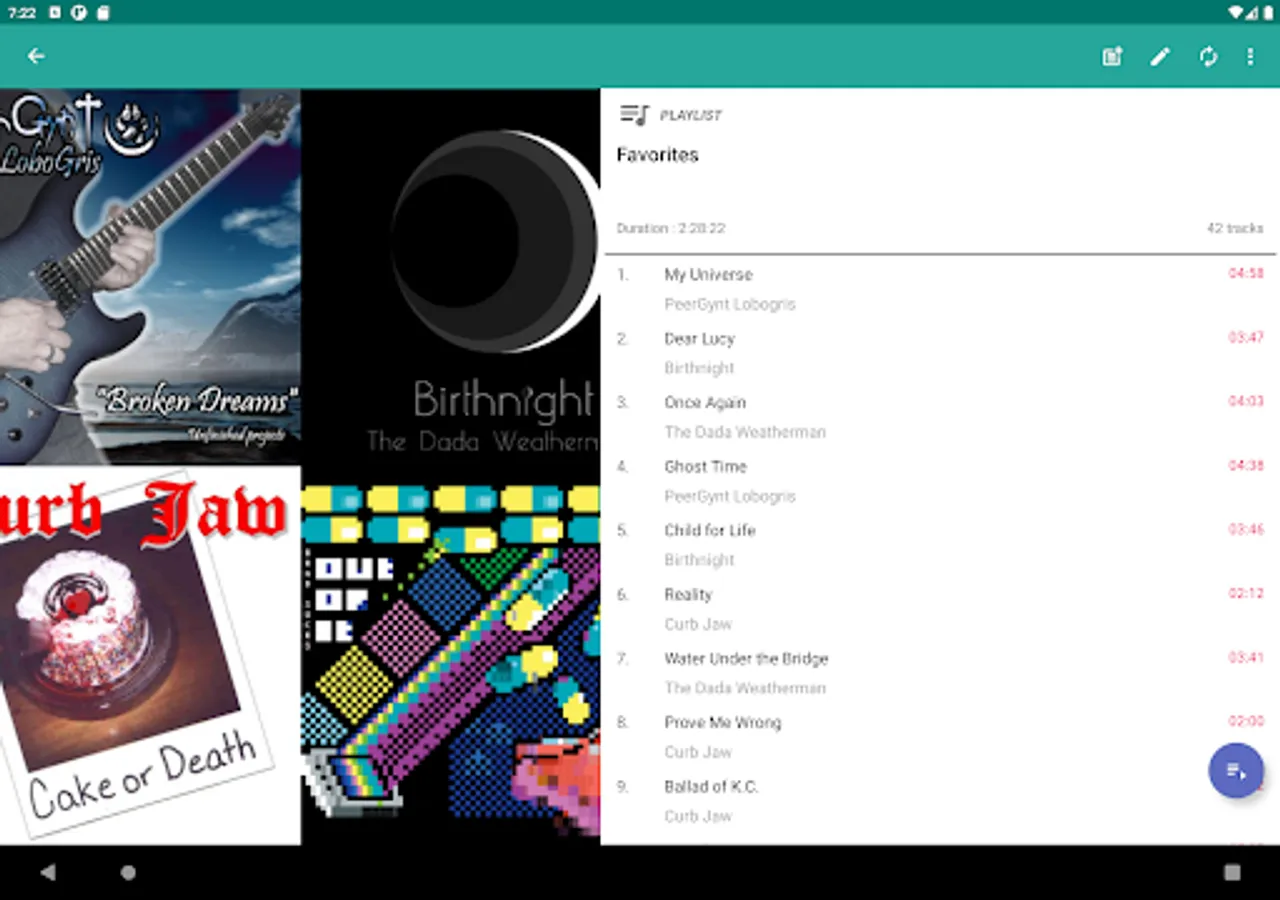
Task: Tap artist Birthnight under Dear Lucy
Action: 699,368
